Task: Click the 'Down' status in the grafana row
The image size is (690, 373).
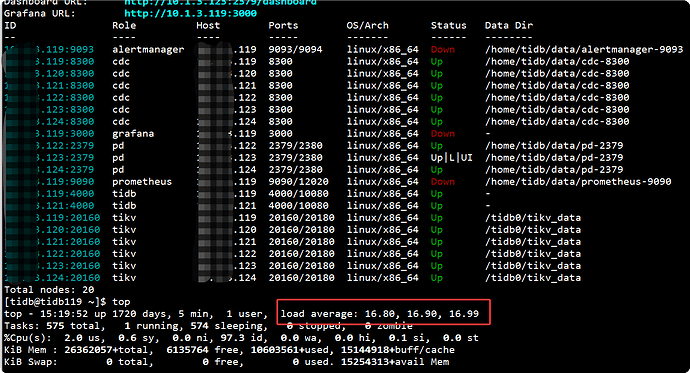Action: [443, 134]
